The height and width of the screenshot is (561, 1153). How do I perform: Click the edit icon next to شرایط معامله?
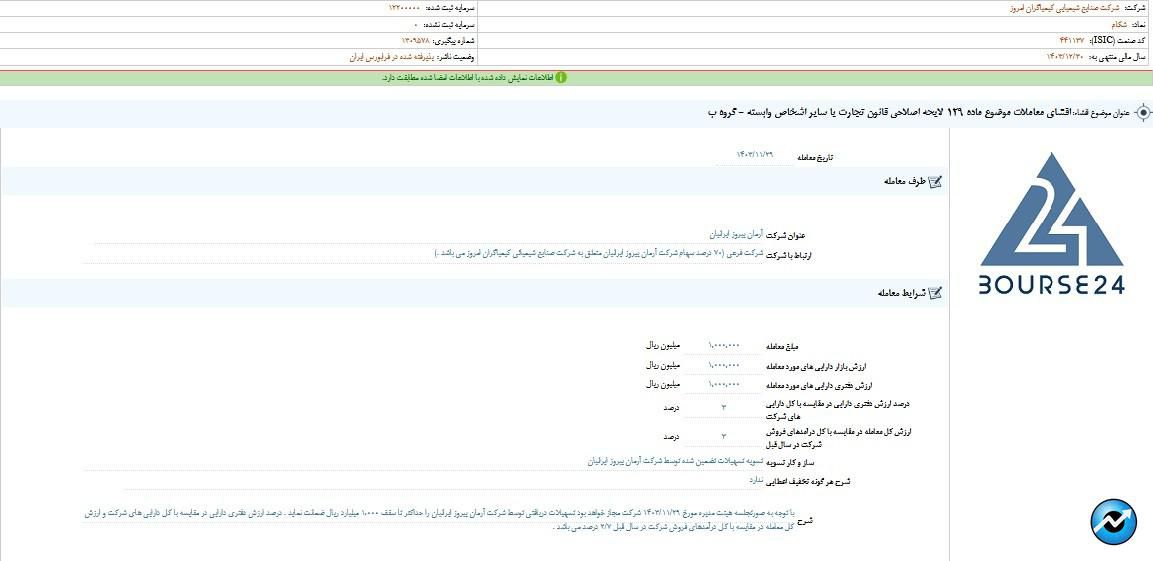click(x=935, y=293)
